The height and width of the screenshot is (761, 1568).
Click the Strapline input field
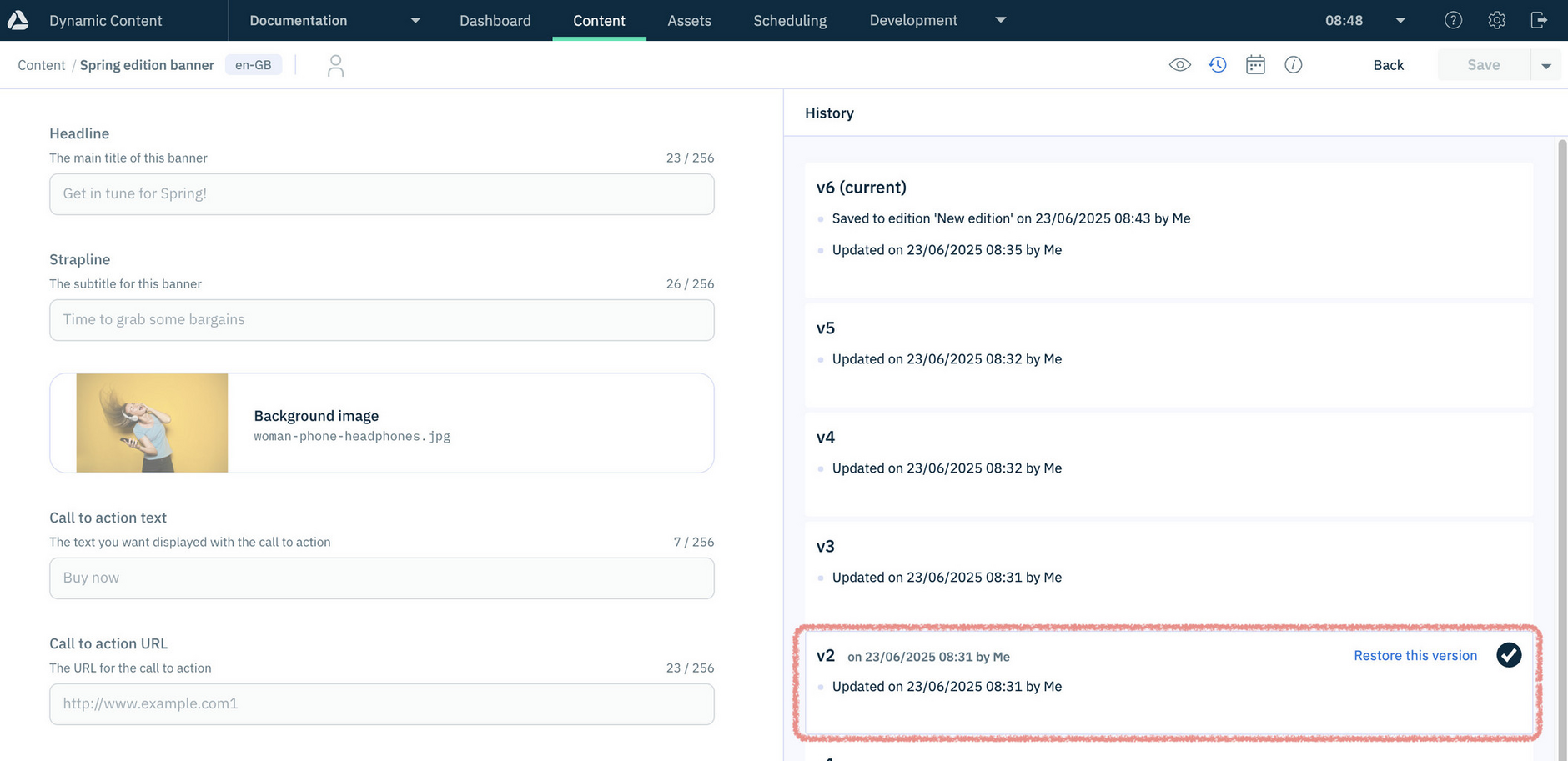click(x=382, y=320)
